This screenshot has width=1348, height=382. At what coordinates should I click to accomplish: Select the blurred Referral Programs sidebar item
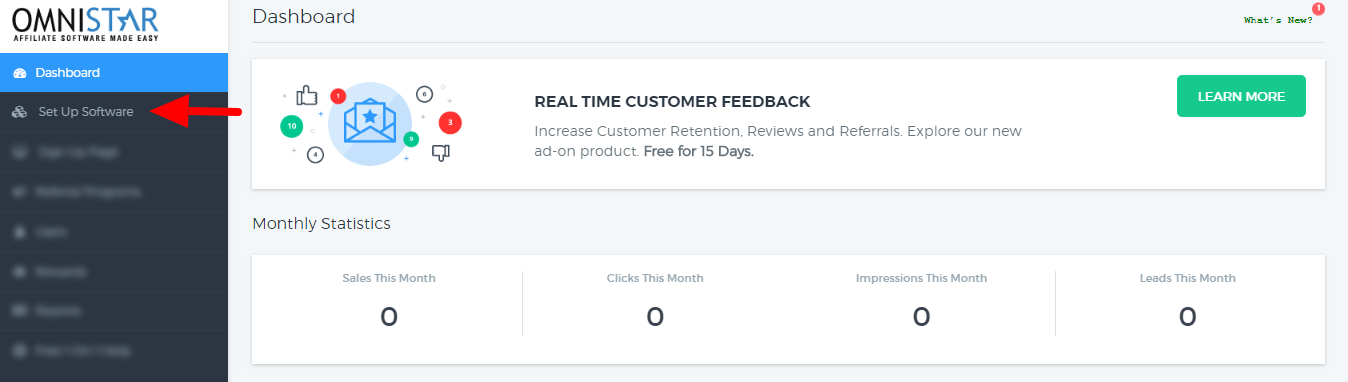click(114, 191)
